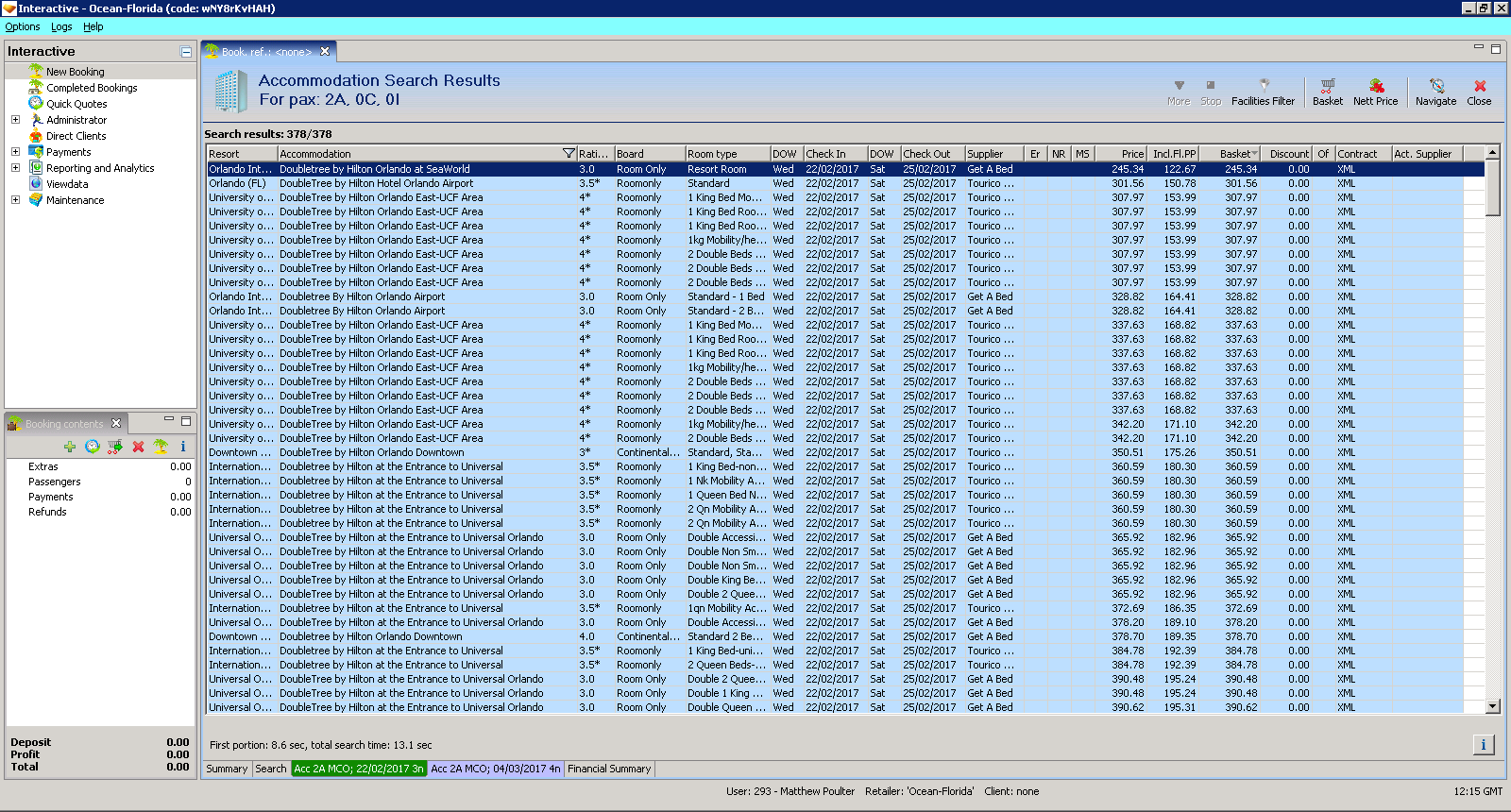Collapse the Interactive navigation panel
Image resolution: width=1511 pixels, height=812 pixels.
[x=186, y=52]
